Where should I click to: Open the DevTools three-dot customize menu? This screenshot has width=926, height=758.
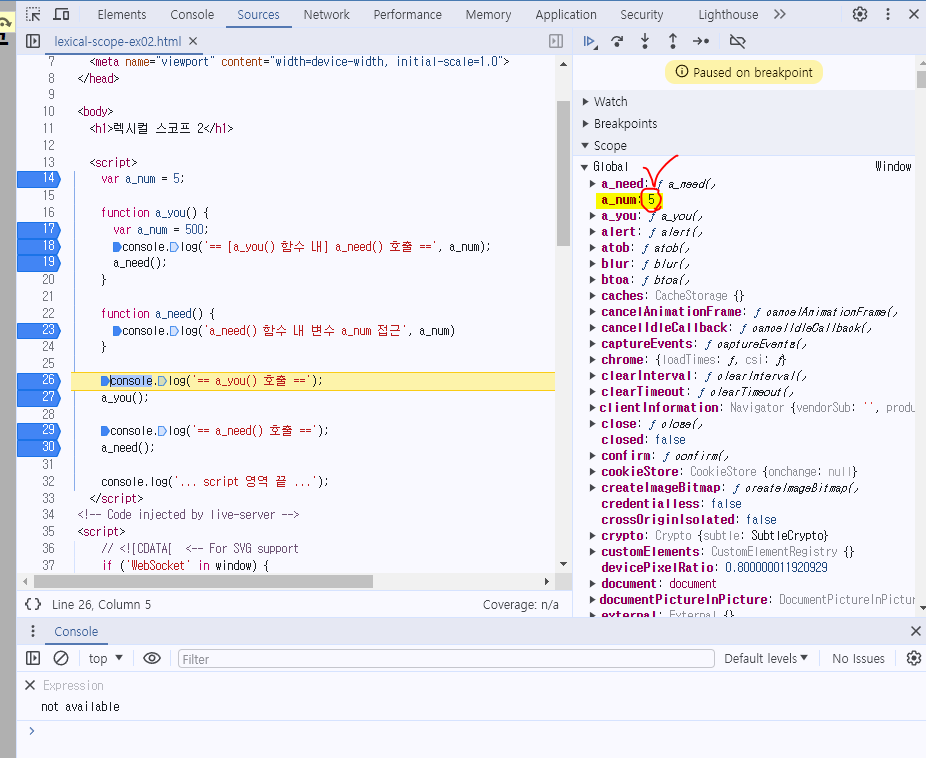coord(888,14)
